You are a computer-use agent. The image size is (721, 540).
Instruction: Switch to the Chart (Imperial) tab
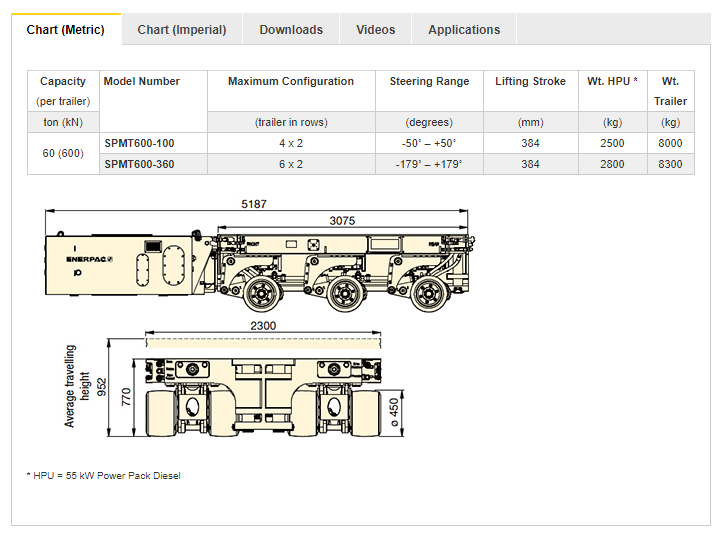(182, 29)
